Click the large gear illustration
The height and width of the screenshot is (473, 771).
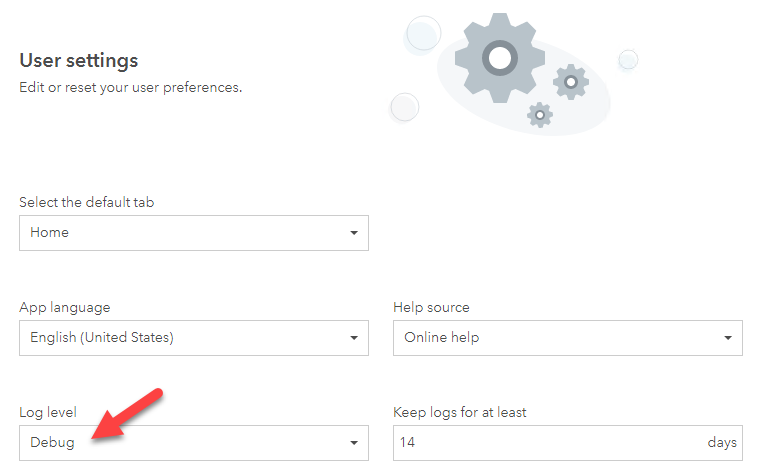499,56
